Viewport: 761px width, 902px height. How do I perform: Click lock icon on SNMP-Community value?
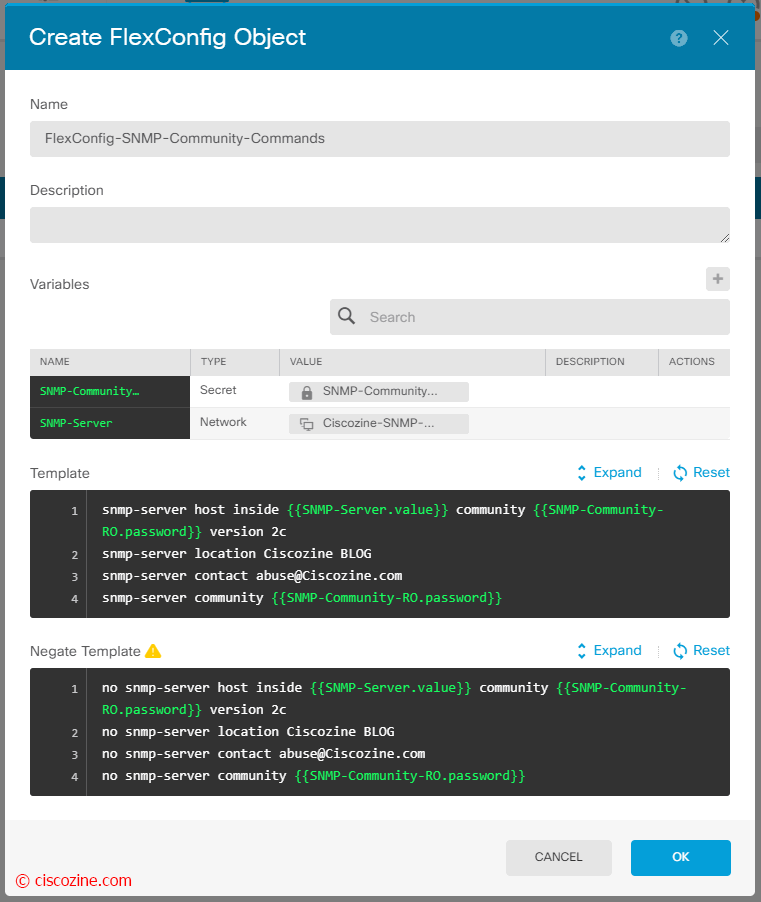point(307,392)
